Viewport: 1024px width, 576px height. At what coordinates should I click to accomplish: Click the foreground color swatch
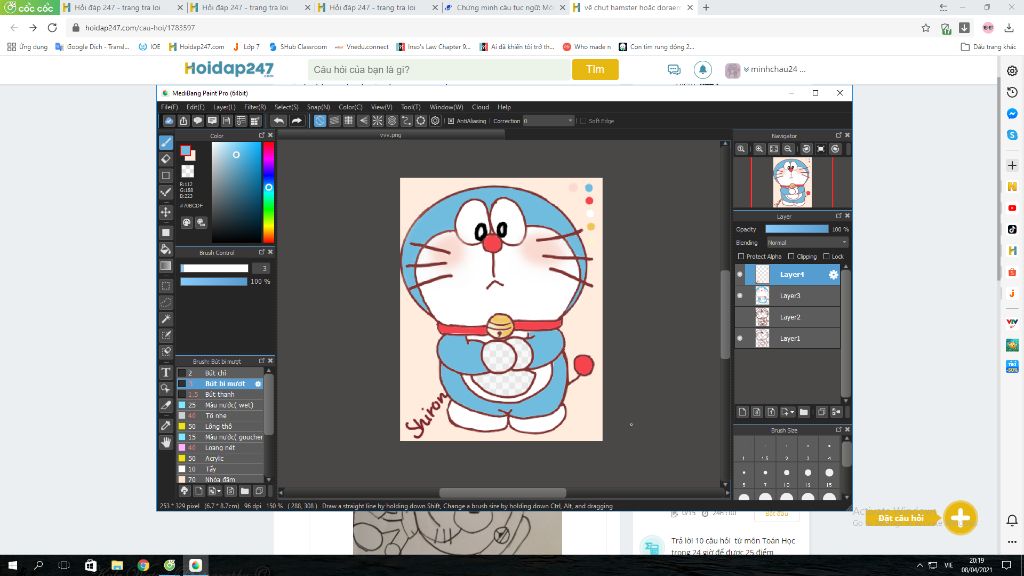tap(185, 151)
